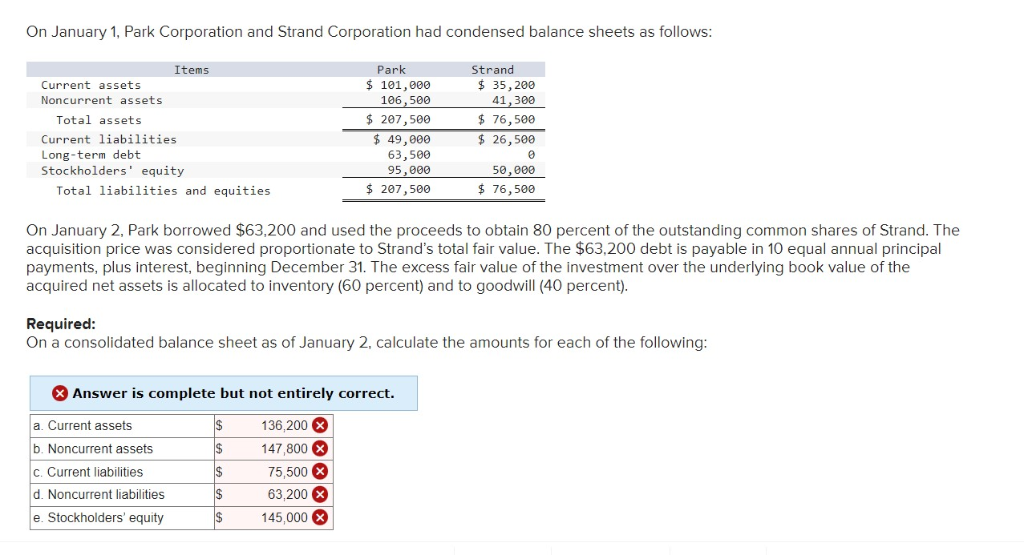Click the error icon beside 63,200

320,495
